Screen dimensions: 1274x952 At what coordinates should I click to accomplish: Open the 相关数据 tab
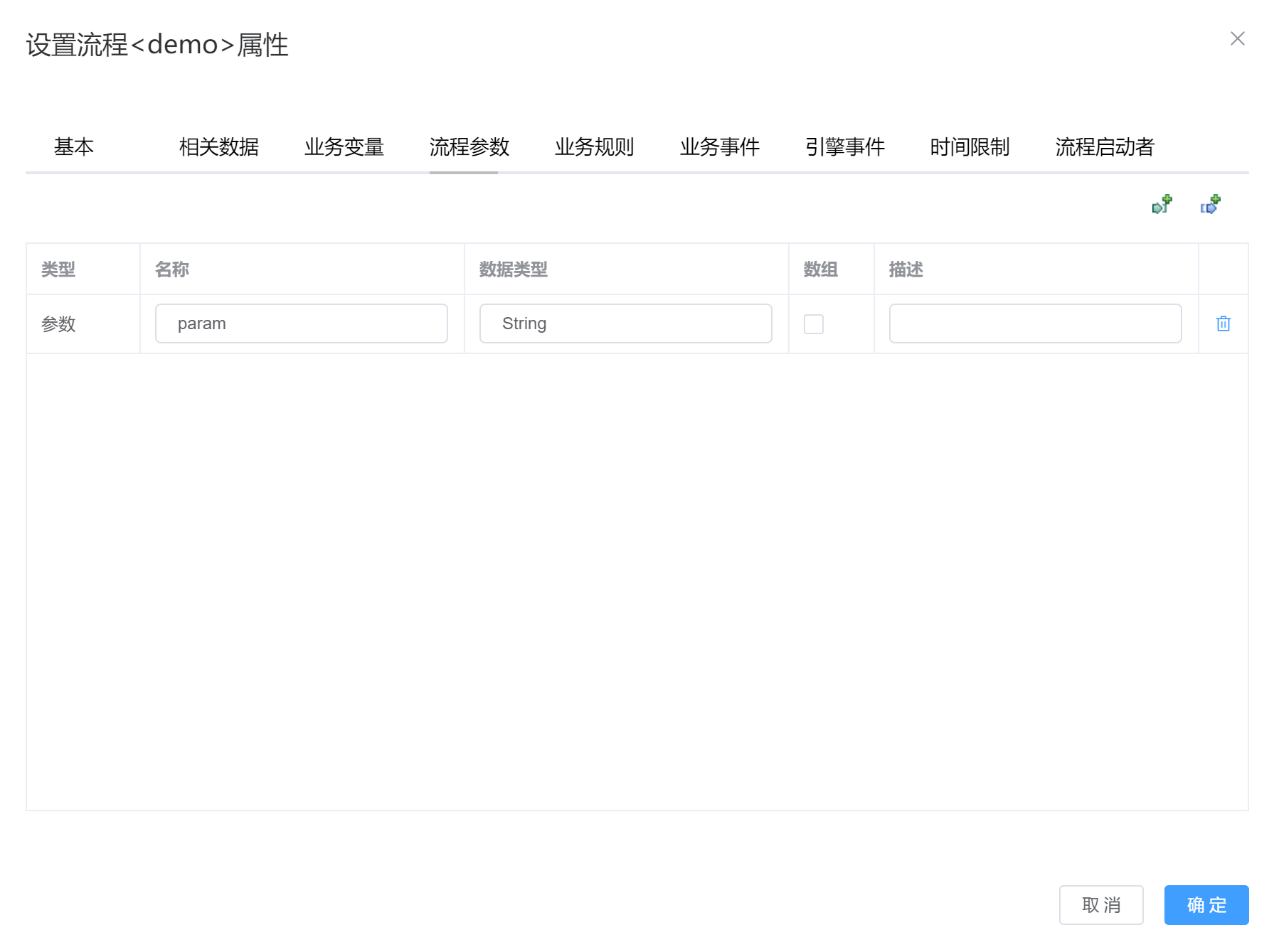click(x=219, y=146)
